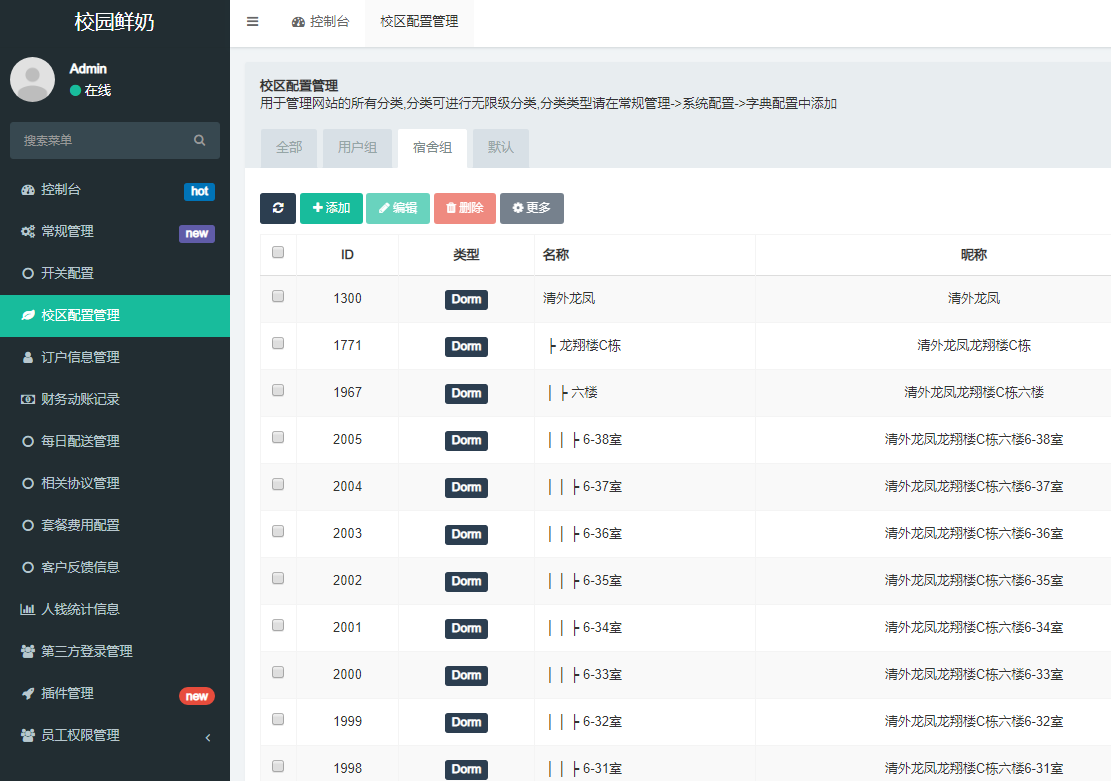The image size is (1111, 781).
Task: Open 人钱统计信息 chart icon item
Action: click(28, 610)
